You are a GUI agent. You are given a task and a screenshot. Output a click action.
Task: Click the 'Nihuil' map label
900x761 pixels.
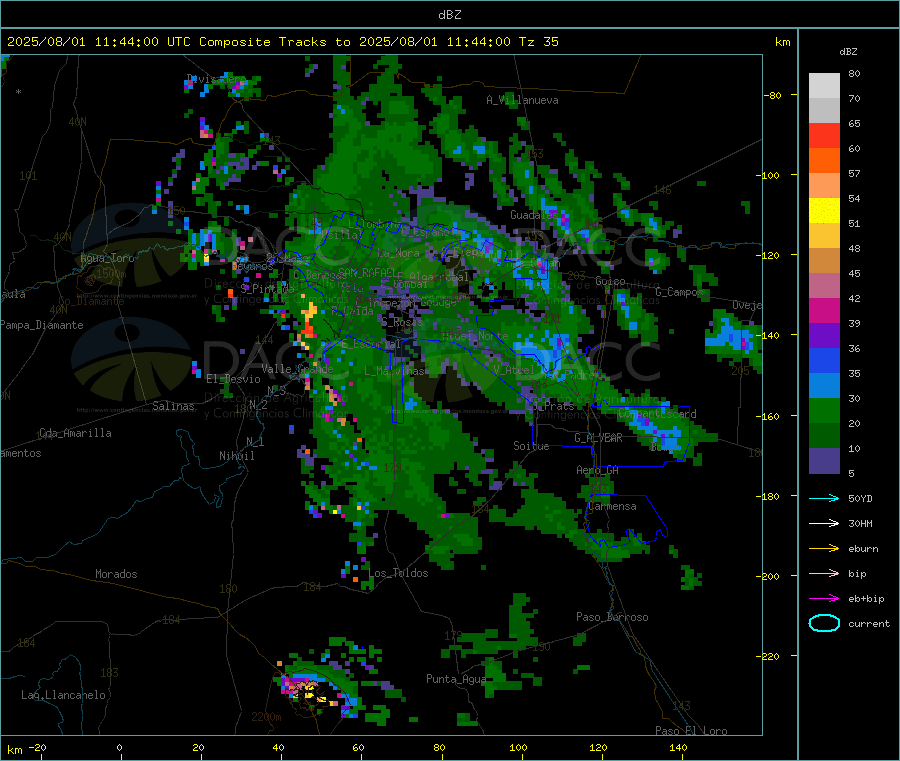coord(236,456)
